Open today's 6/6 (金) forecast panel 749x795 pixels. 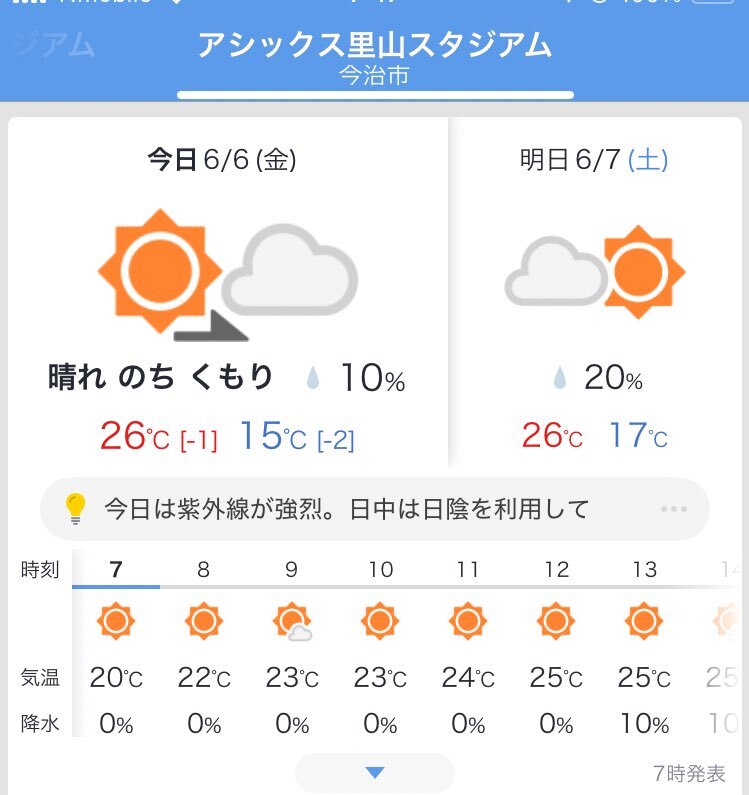[x=228, y=292]
